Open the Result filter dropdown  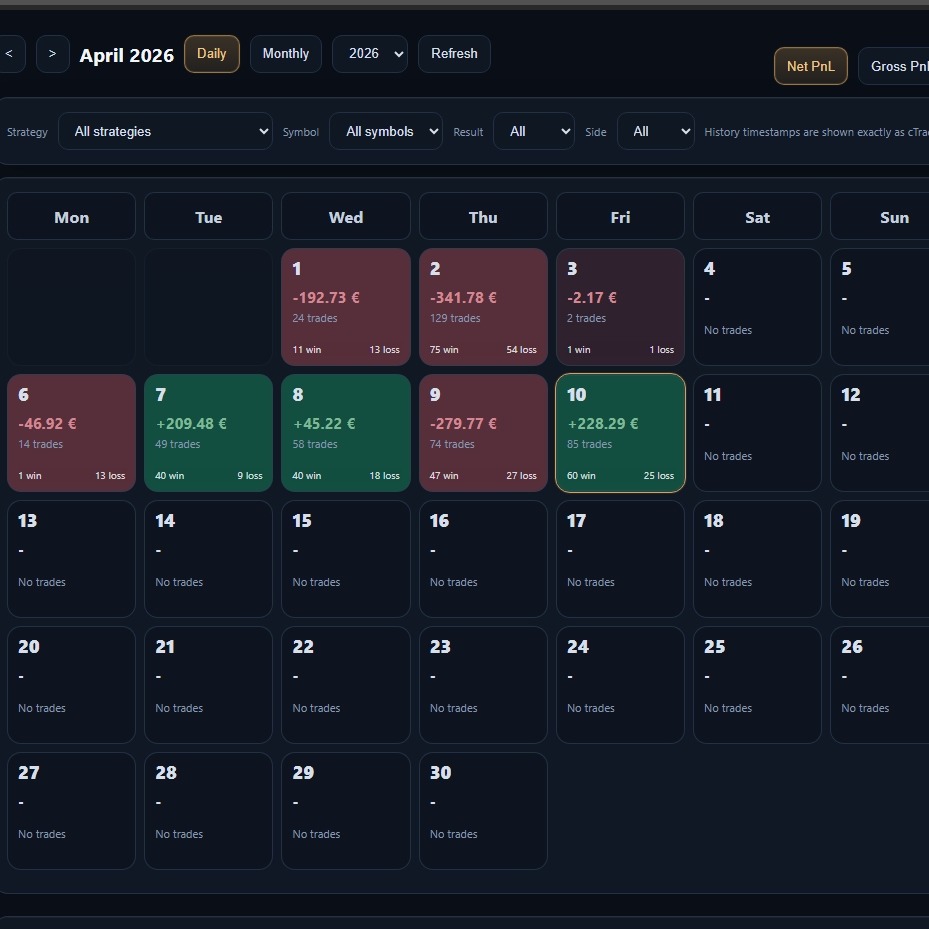534,131
